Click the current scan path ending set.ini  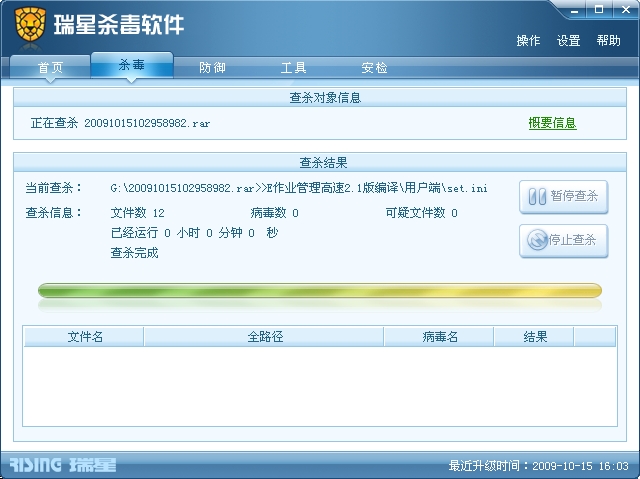pos(299,188)
